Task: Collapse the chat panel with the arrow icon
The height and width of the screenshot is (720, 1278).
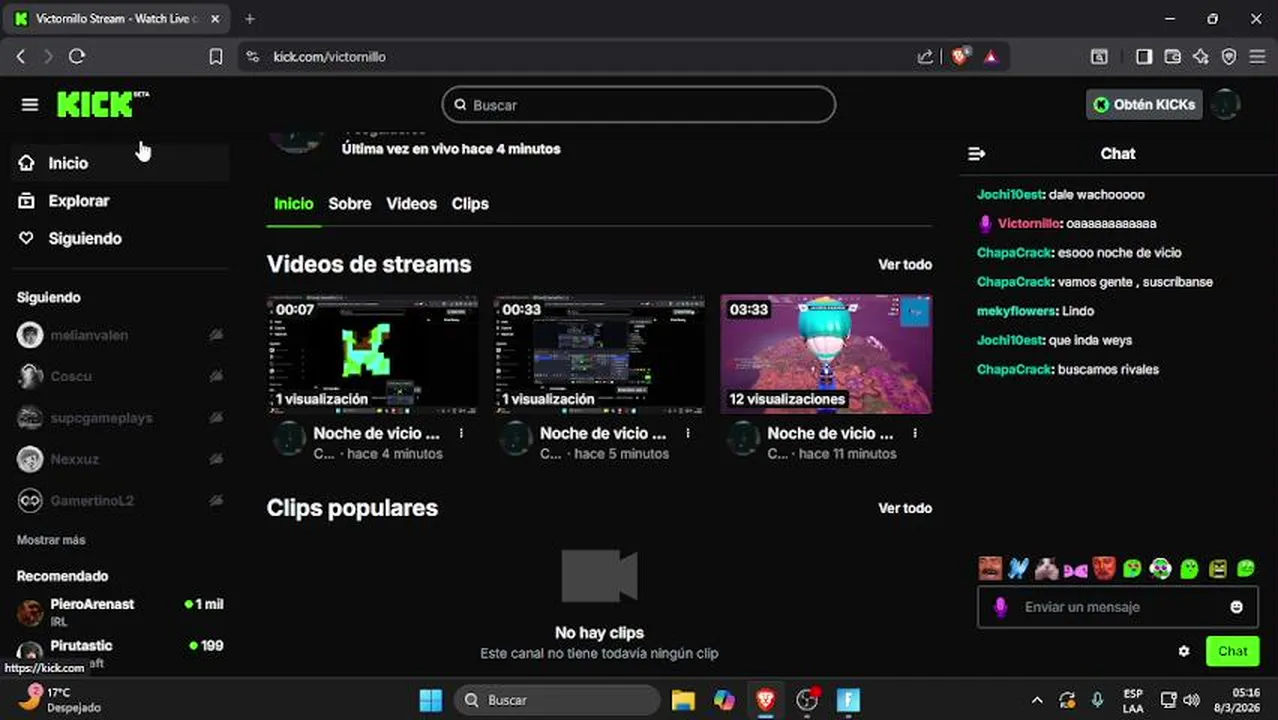Action: click(x=977, y=154)
